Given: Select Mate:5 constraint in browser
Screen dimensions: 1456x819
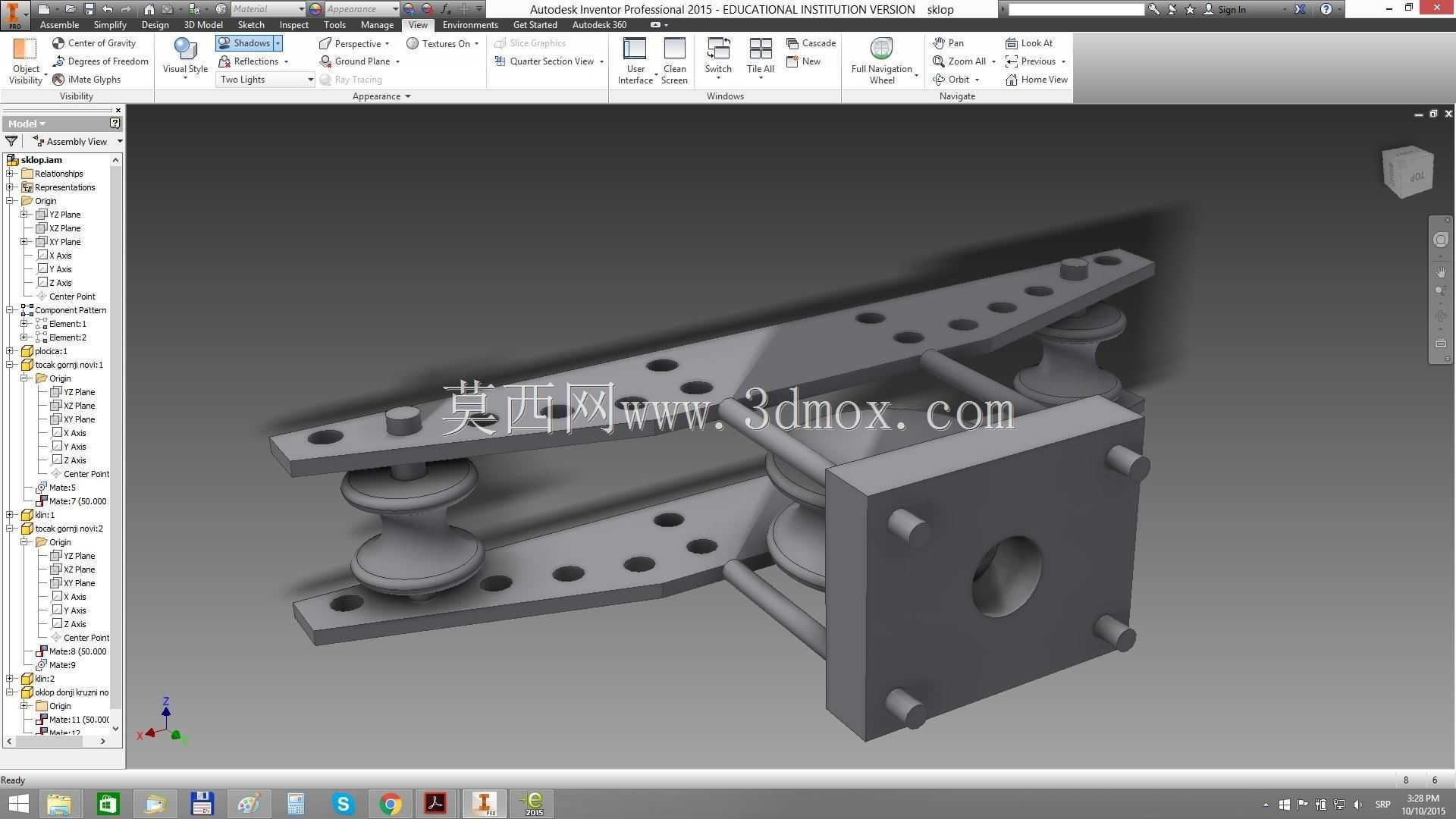Looking at the screenshot, I should click(62, 488).
